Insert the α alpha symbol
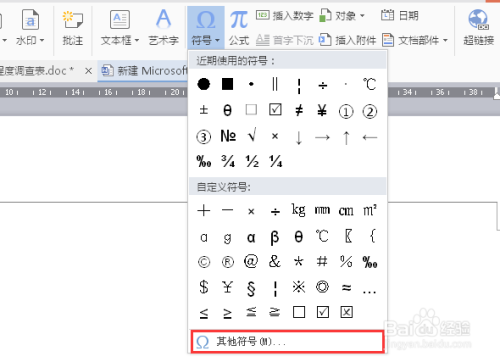 pyautogui.click(x=251, y=238)
